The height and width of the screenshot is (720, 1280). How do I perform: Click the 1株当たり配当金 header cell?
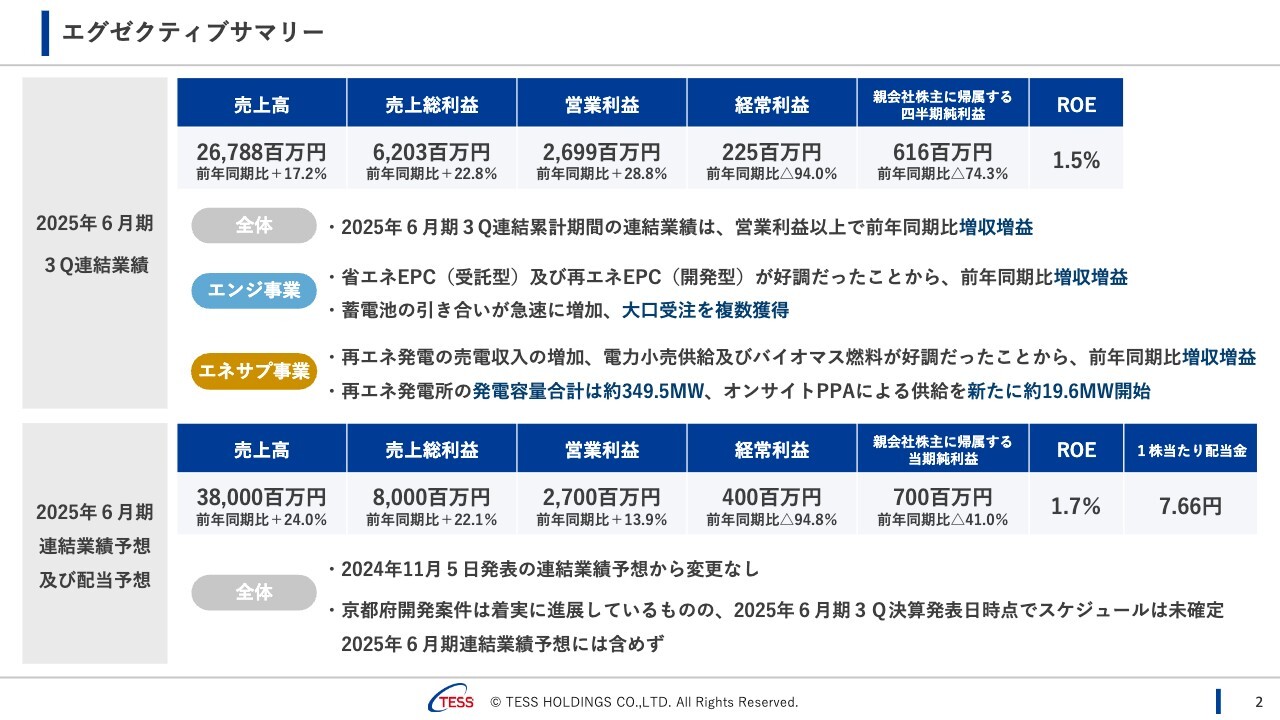coord(1191,449)
